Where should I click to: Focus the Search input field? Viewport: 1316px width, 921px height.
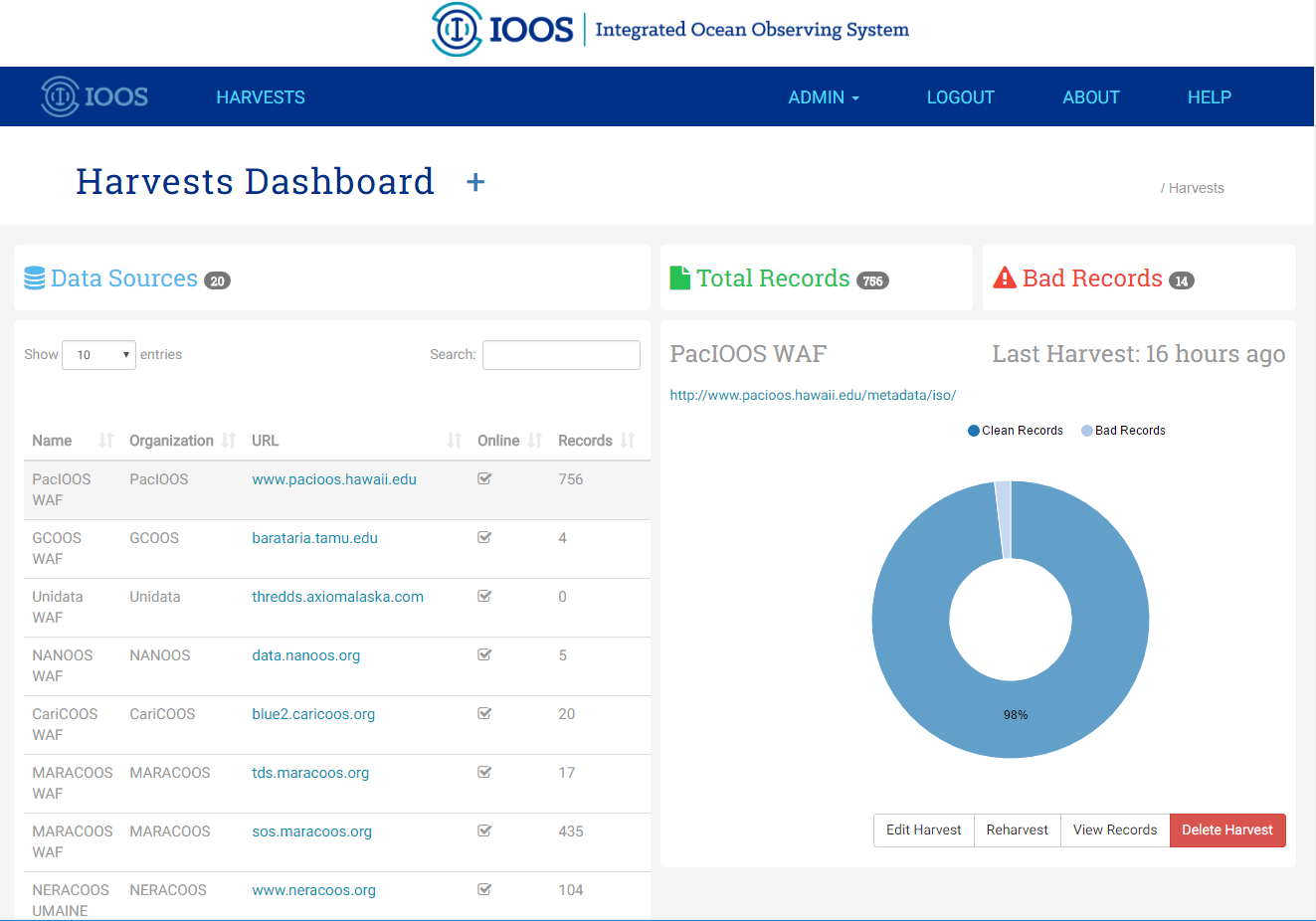[561, 355]
